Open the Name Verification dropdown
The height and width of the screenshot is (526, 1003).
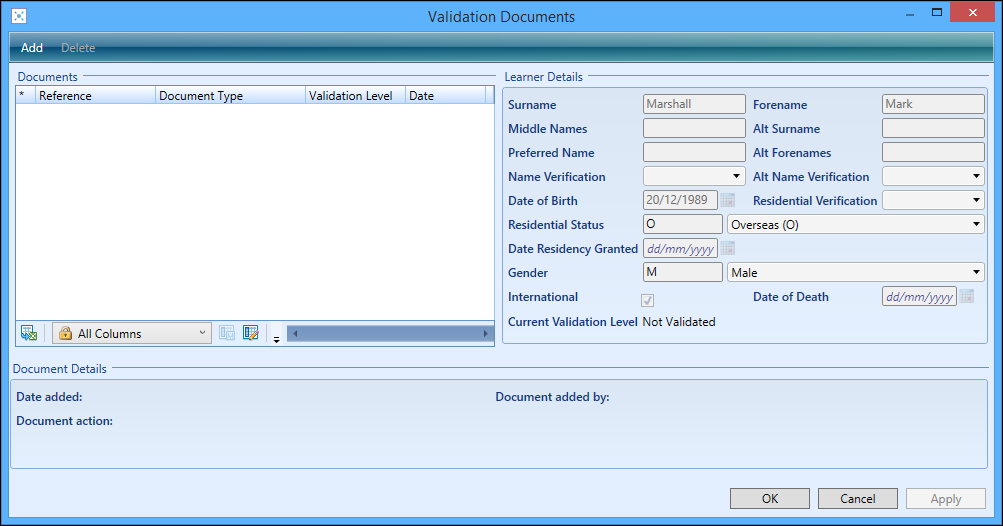694,176
